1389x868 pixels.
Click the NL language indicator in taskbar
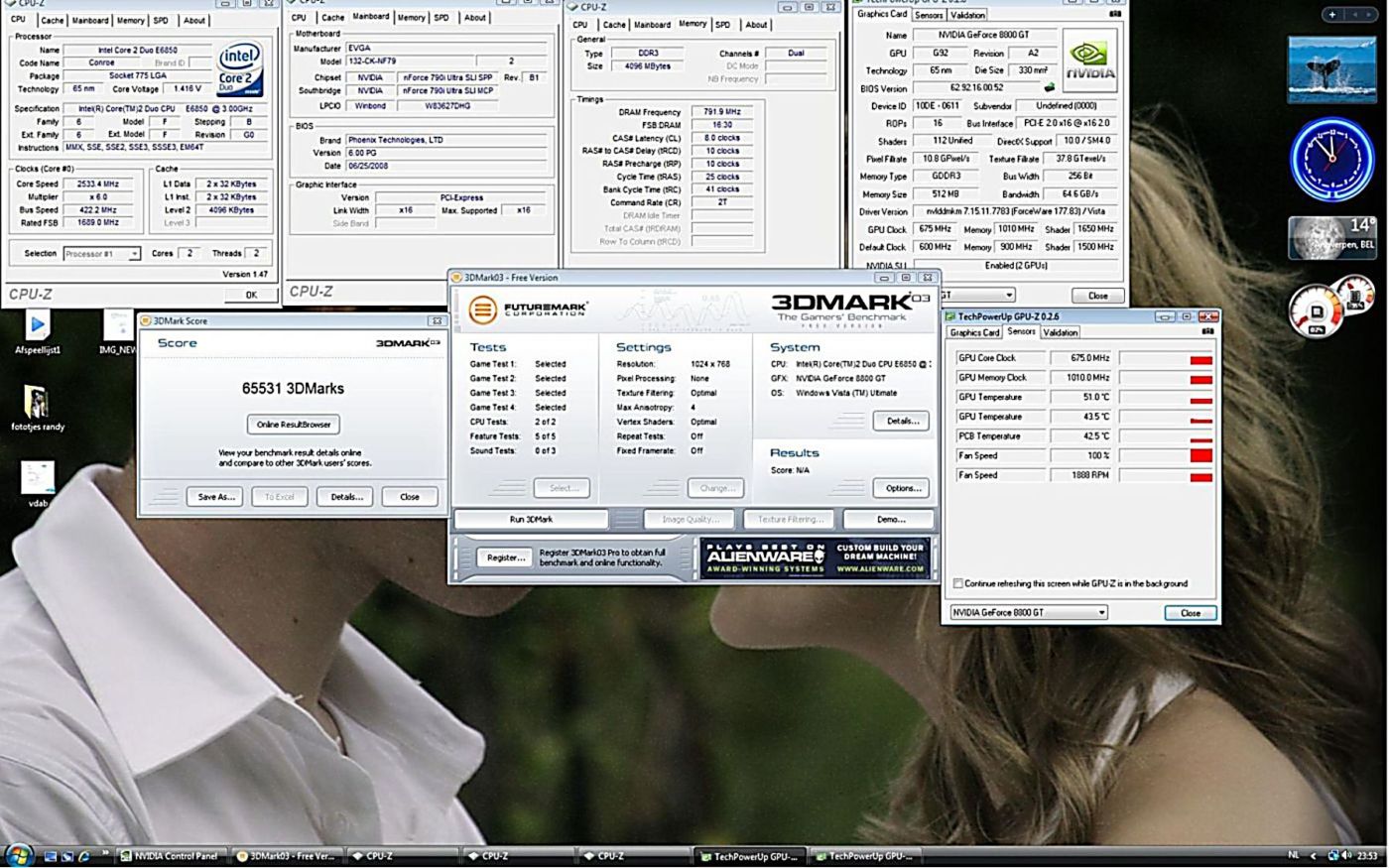pos(1293,855)
